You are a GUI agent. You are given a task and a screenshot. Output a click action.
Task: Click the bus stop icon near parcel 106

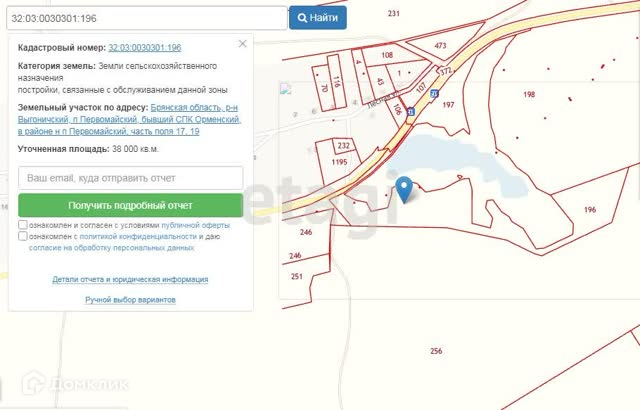click(x=411, y=111)
